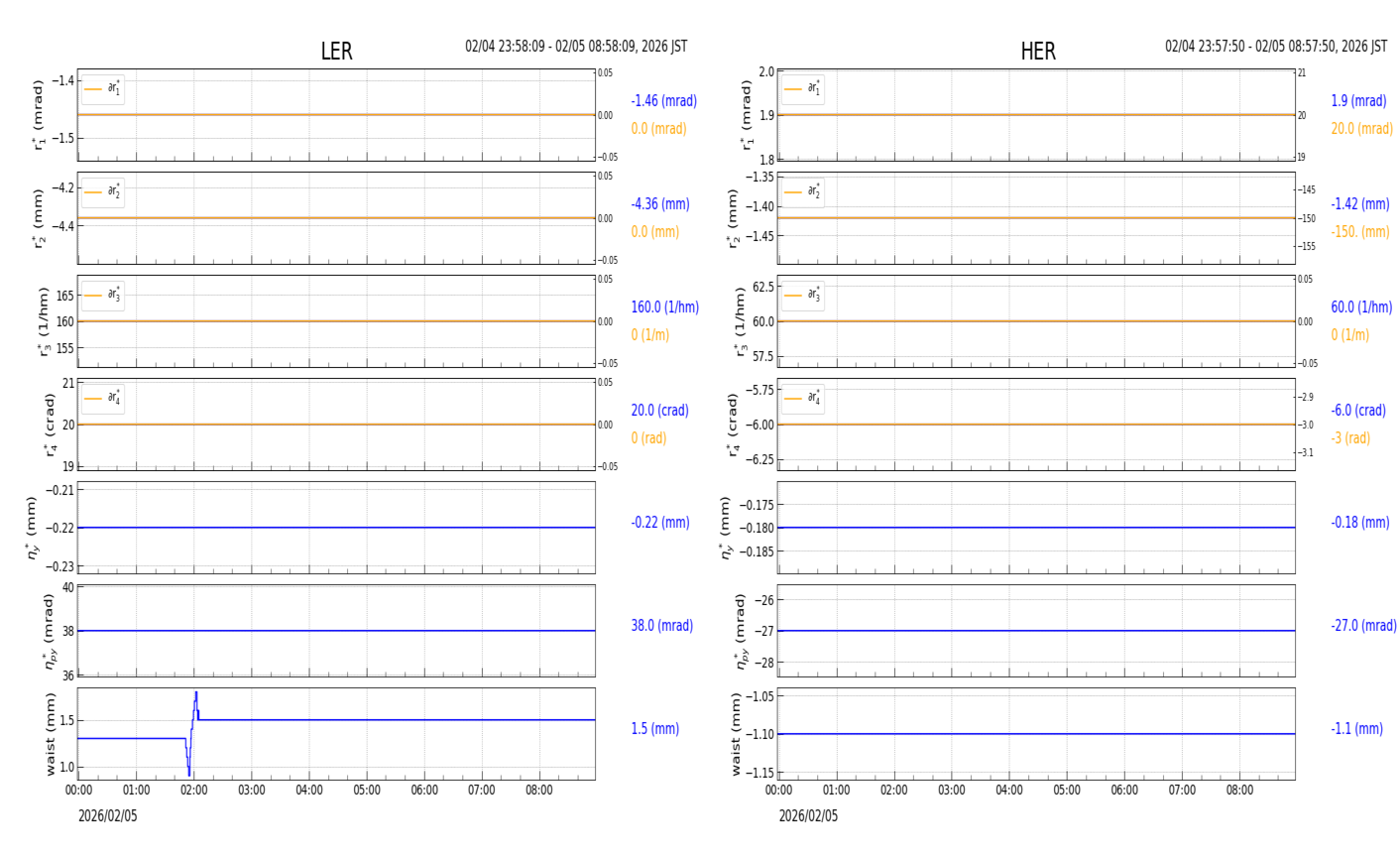The width and height of the screenshot is (1400, 857).
Task: Click the "-27.0 (mrad)" readout
Action: click(x=1364, y=626)
